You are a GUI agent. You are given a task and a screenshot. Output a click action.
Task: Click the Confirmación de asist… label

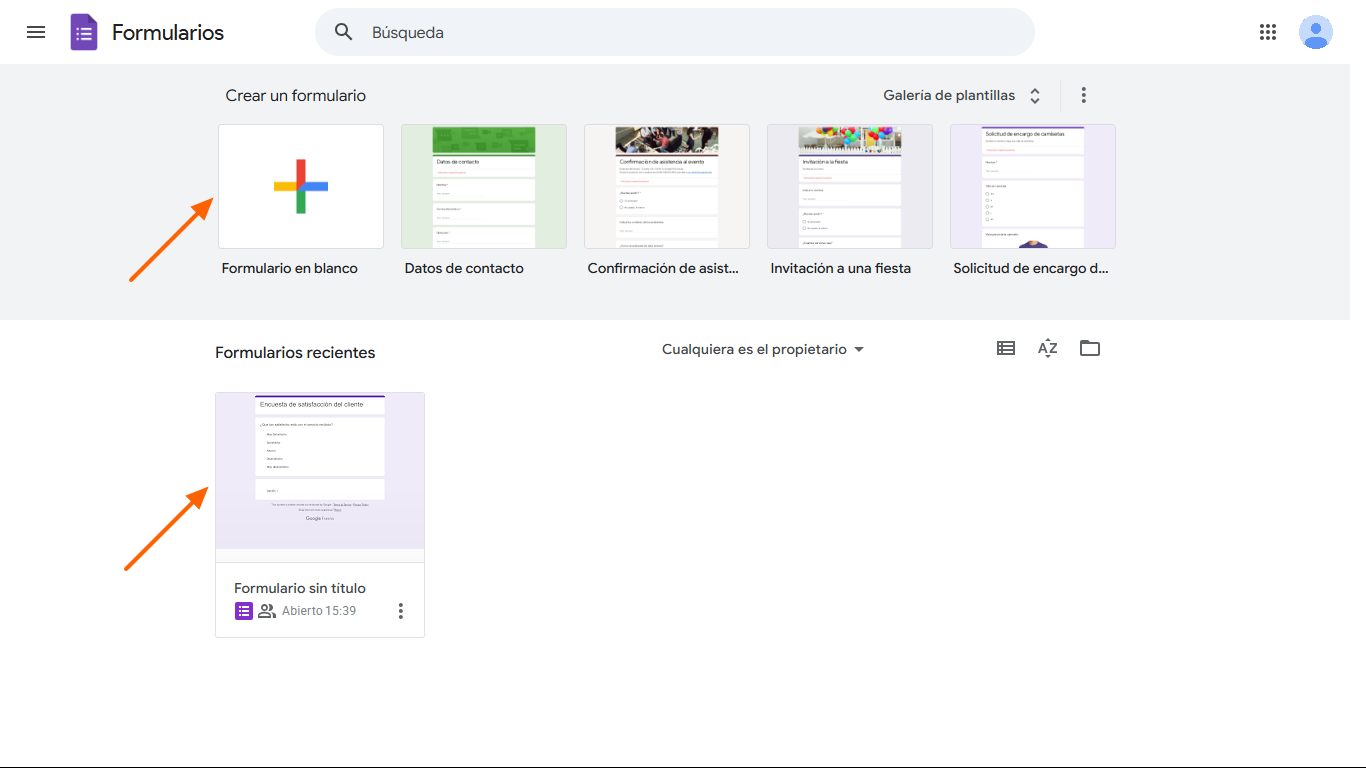(664, 268)
